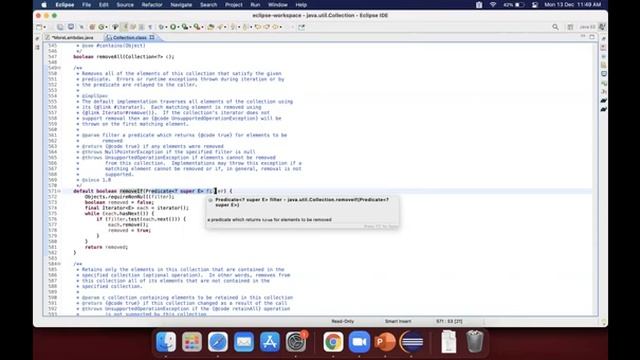Open the dropdown arrow beside the Run icon
The width and height of the screenshot is (640, 360).
[178, 27]
